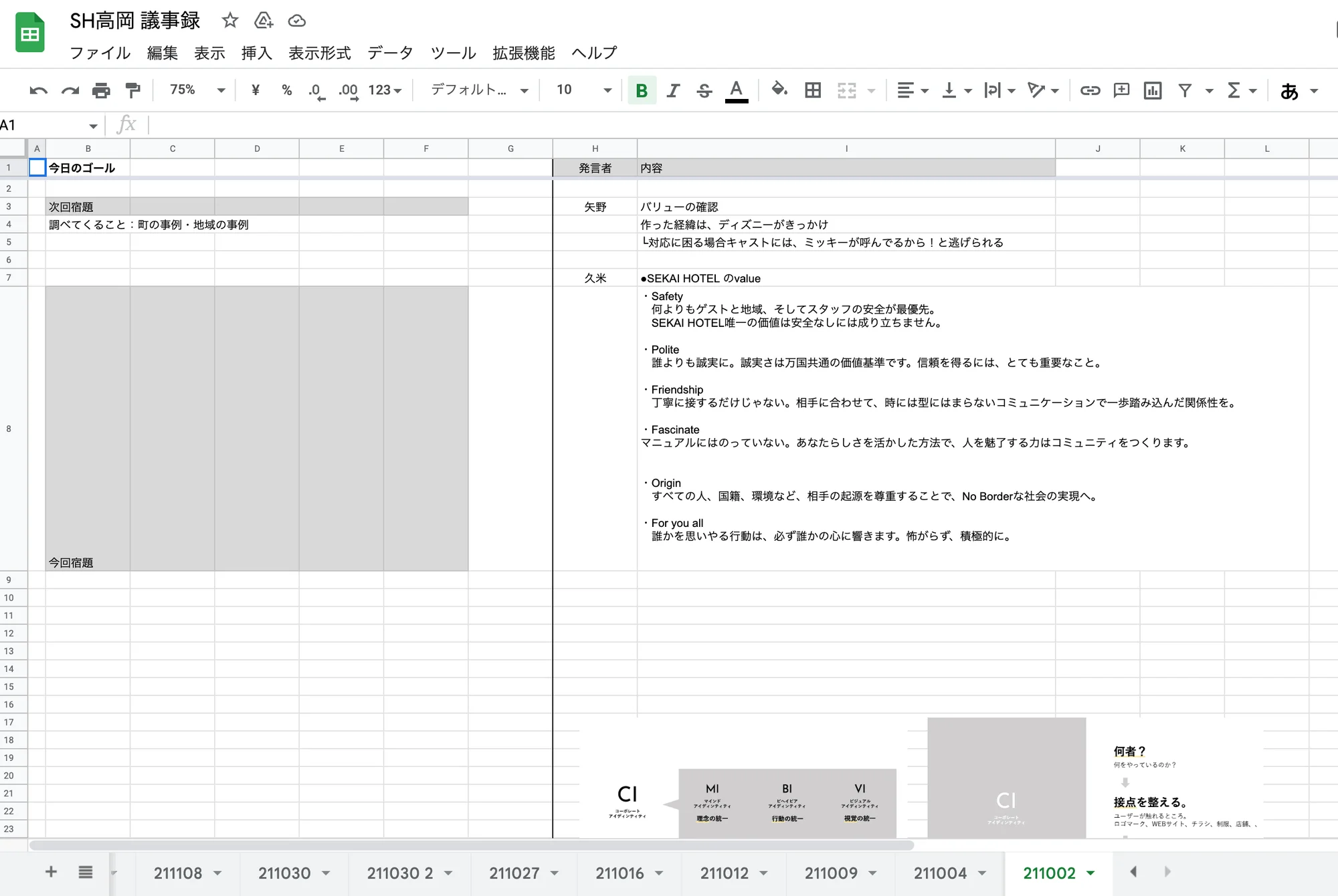Open text wrapping dropdown
The width and height of the screenshot is (1338, 896).
pos(1000,90)
